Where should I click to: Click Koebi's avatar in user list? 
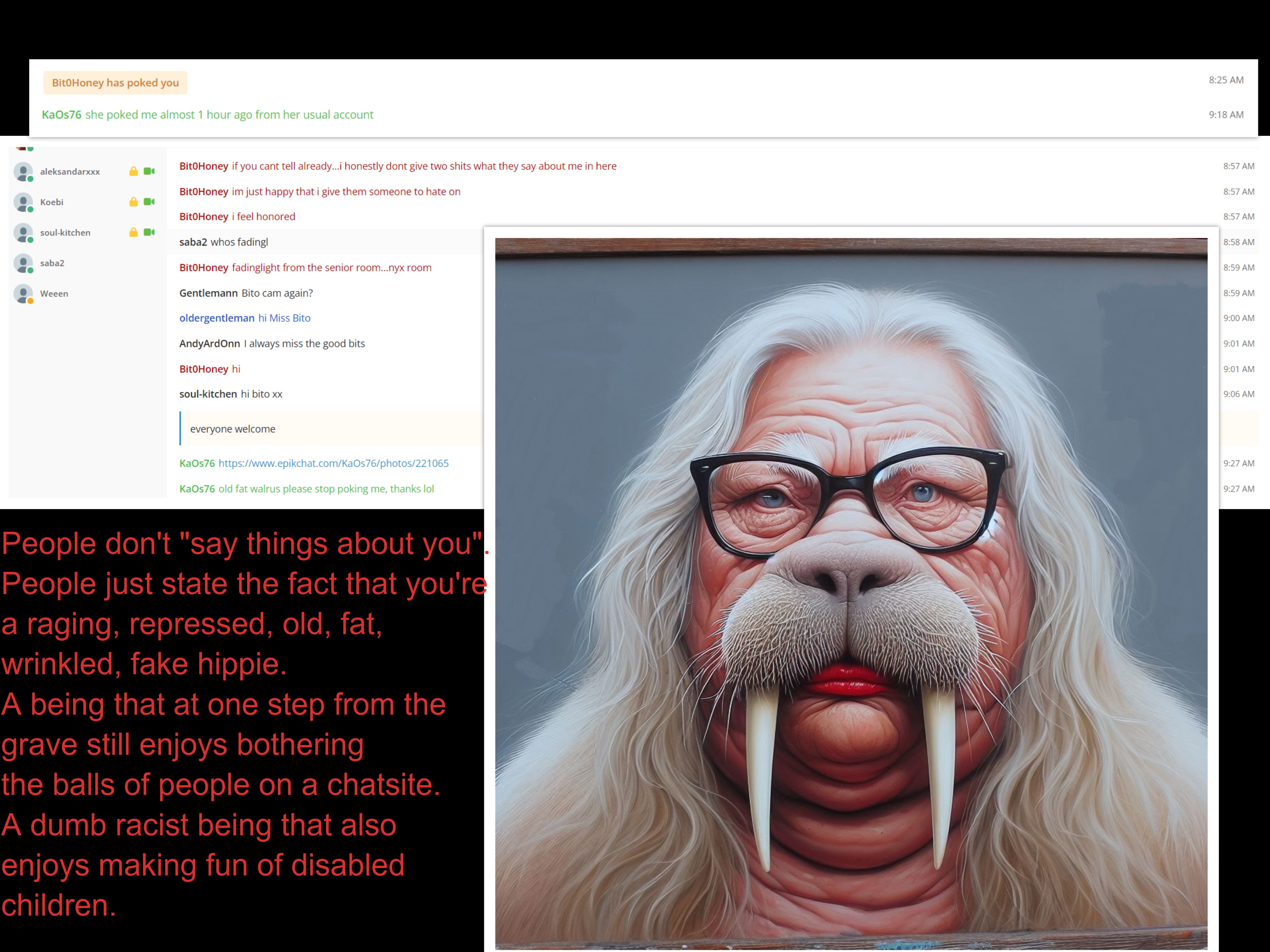[23, 202]
